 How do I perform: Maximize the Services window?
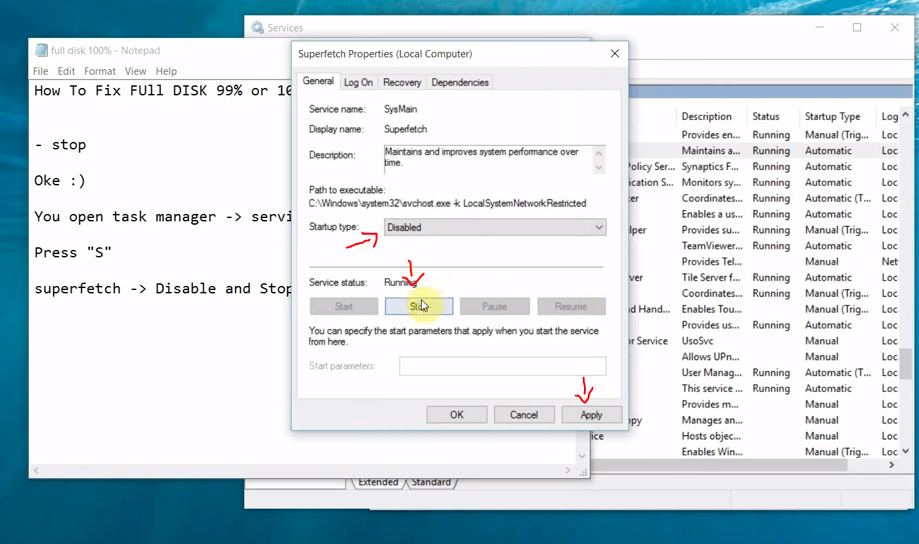857,28
